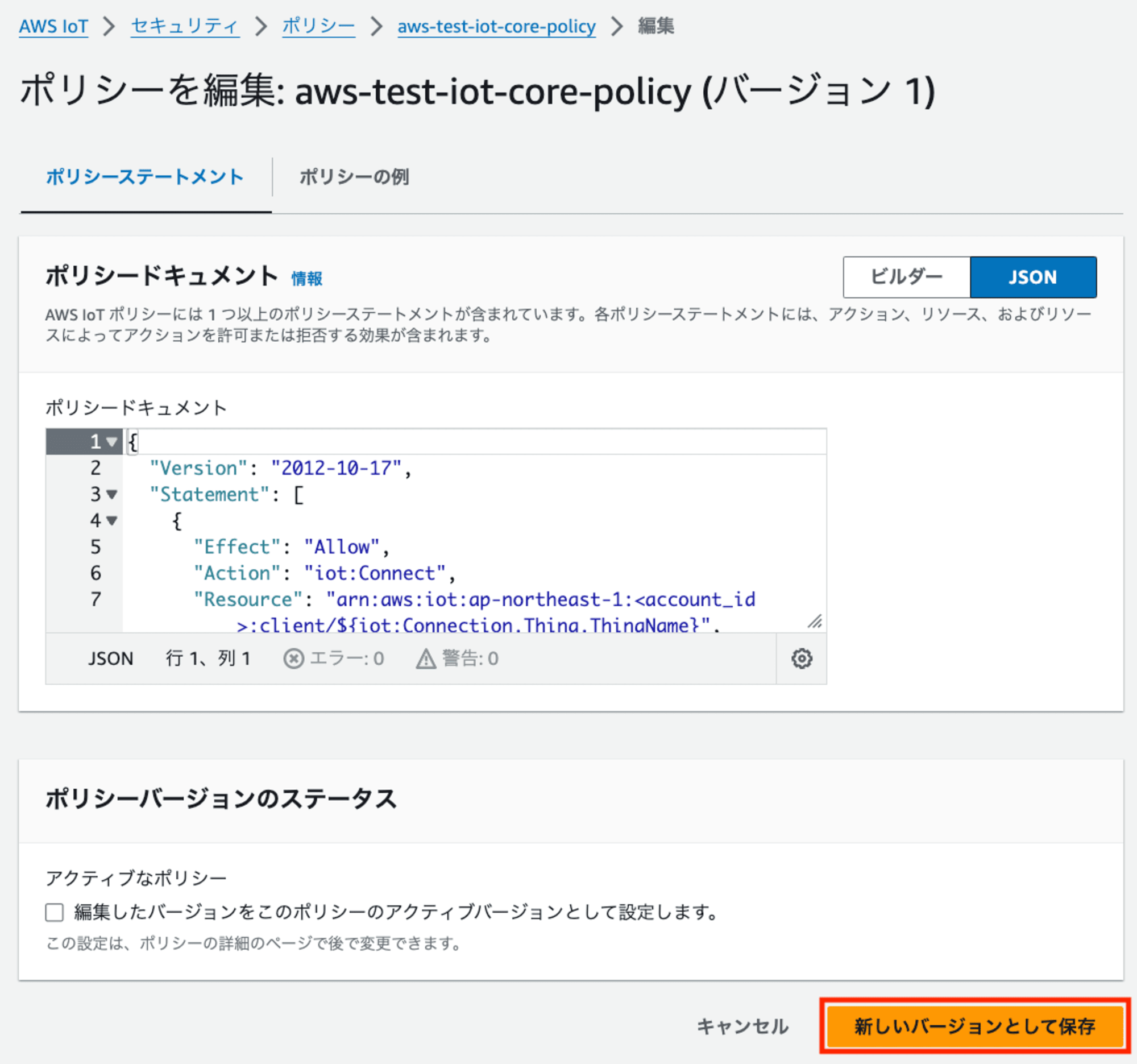1137x1064 pixels.
Task: Click the "Version" line in the JSON editor
Action: click(x=280, y=468)
